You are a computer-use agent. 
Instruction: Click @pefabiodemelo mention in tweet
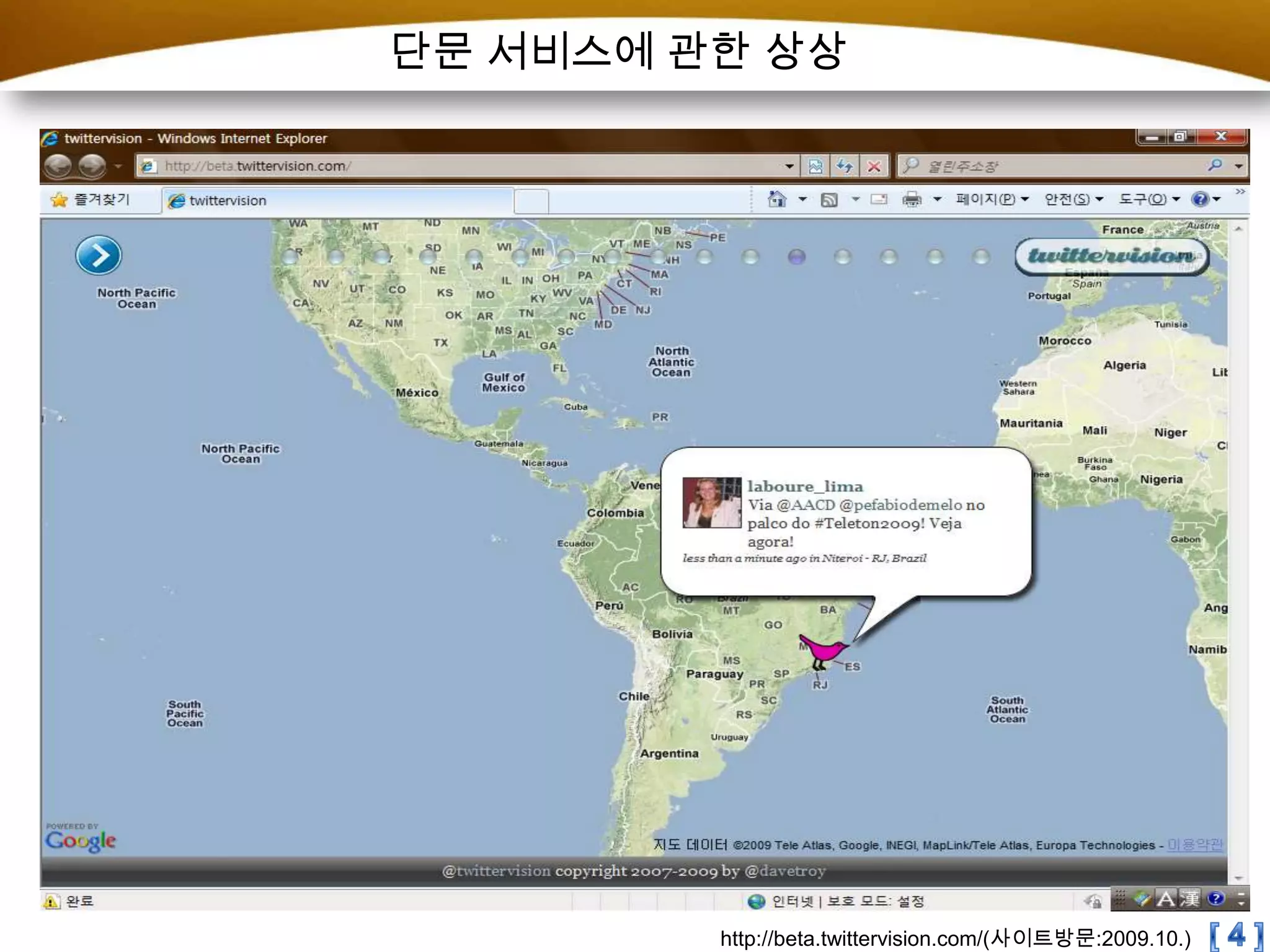point(900,505)
